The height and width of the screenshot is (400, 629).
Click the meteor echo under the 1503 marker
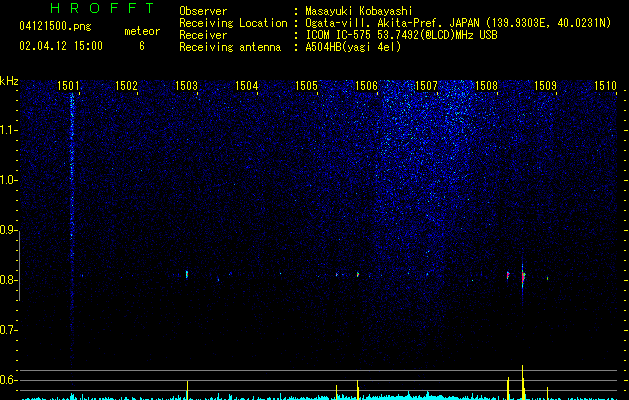(187, 274)
